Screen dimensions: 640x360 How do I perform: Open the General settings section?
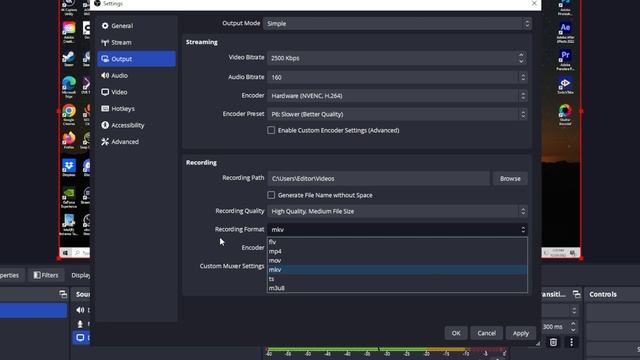[136, 26]
